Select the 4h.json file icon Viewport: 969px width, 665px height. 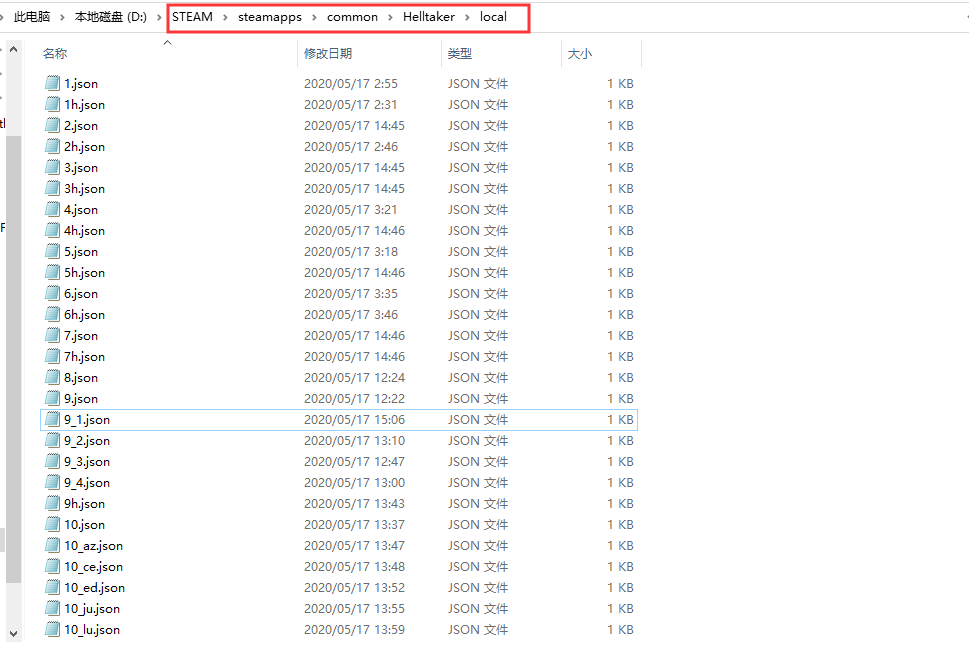53,231
